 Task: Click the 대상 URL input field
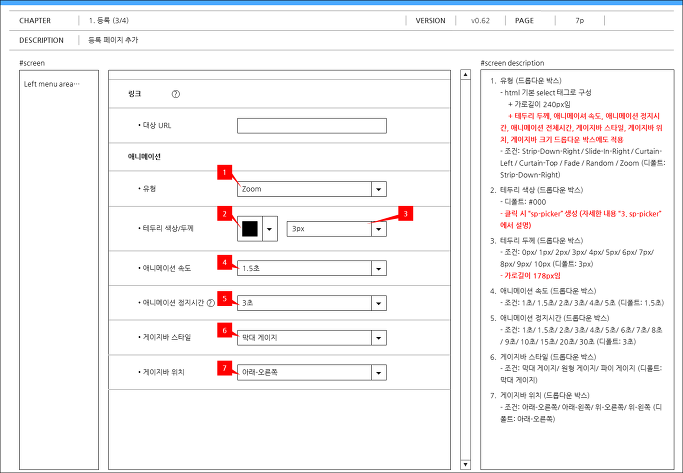(312, 126)
